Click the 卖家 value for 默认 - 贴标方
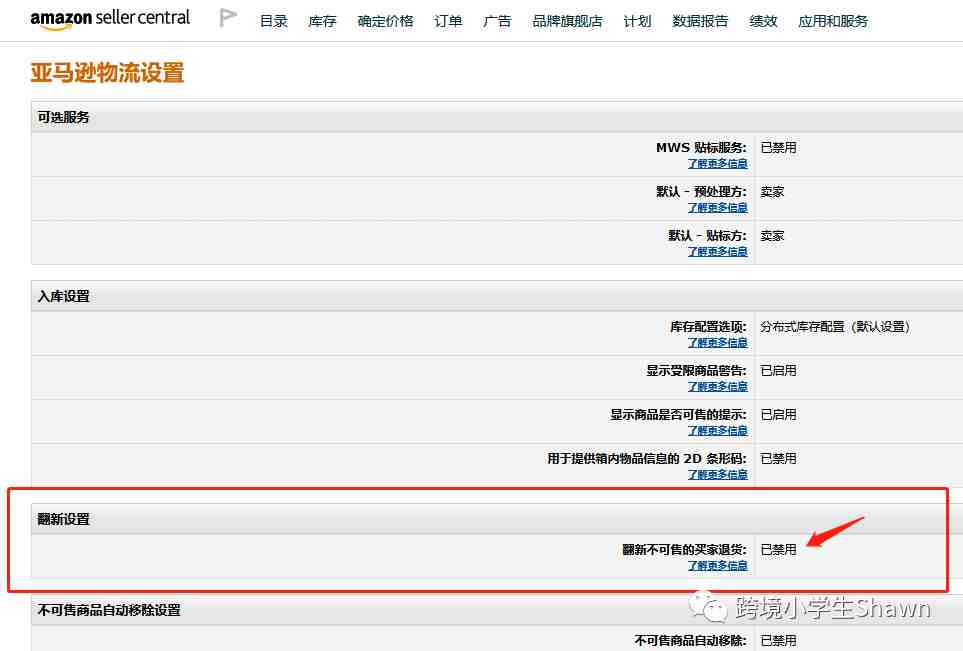 click(772, 235)
